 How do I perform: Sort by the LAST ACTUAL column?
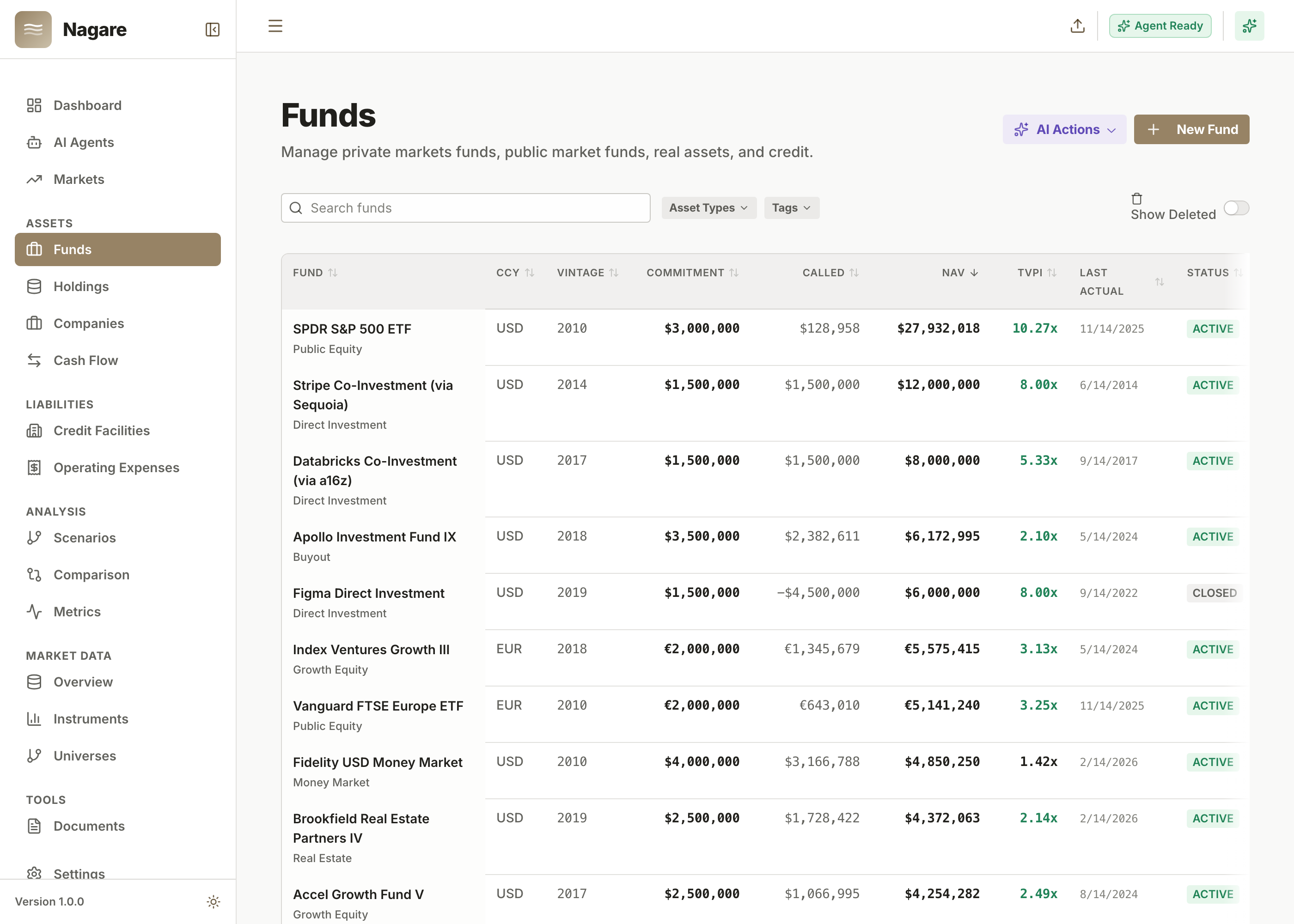[1122, 282]
